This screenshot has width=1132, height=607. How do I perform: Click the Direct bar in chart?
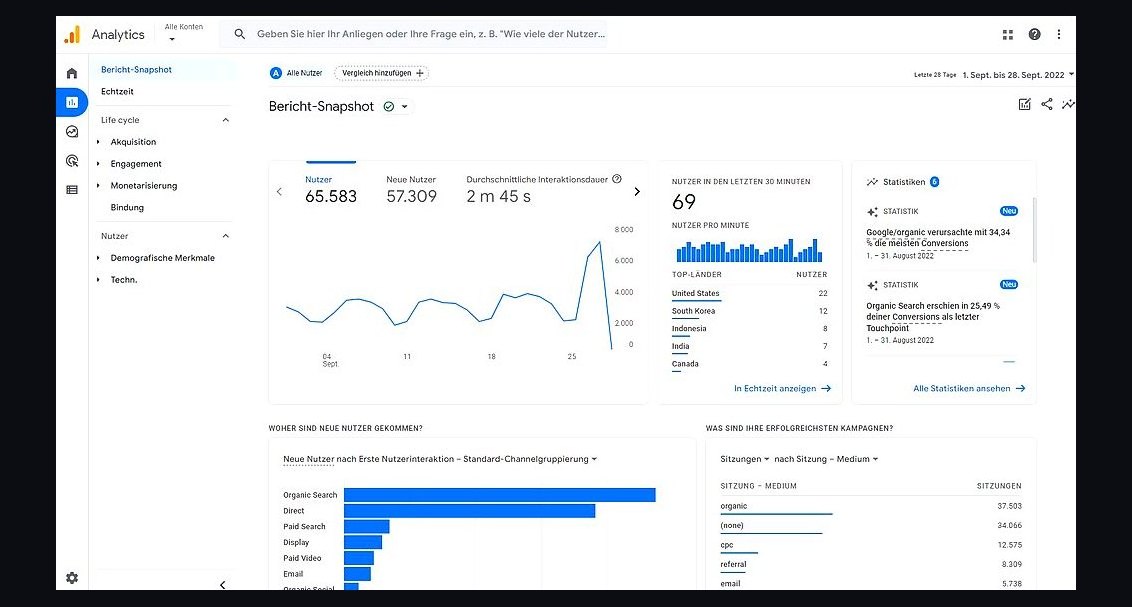469,511
